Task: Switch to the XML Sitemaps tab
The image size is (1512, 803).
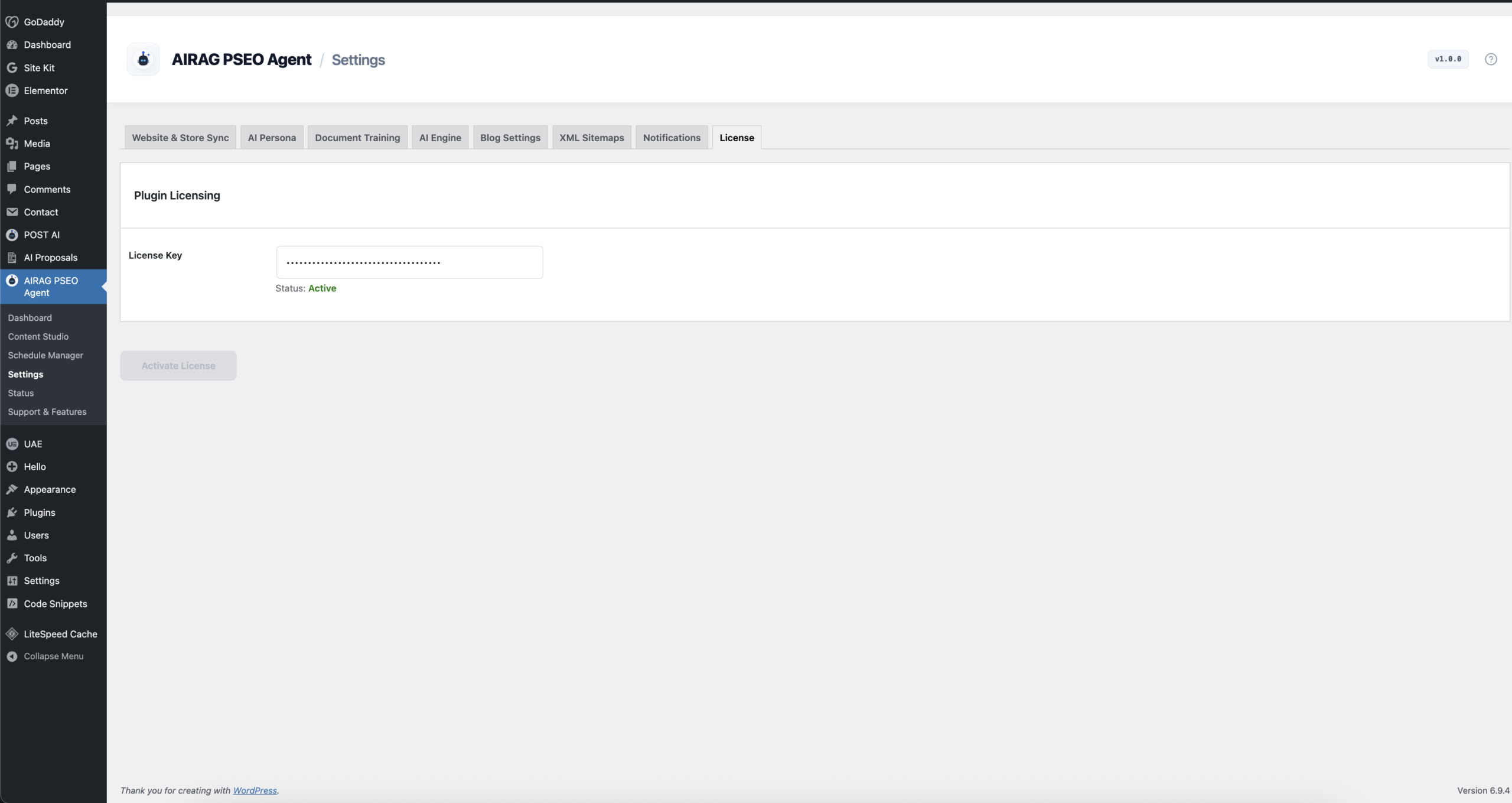Action: (x=592, y=138)
